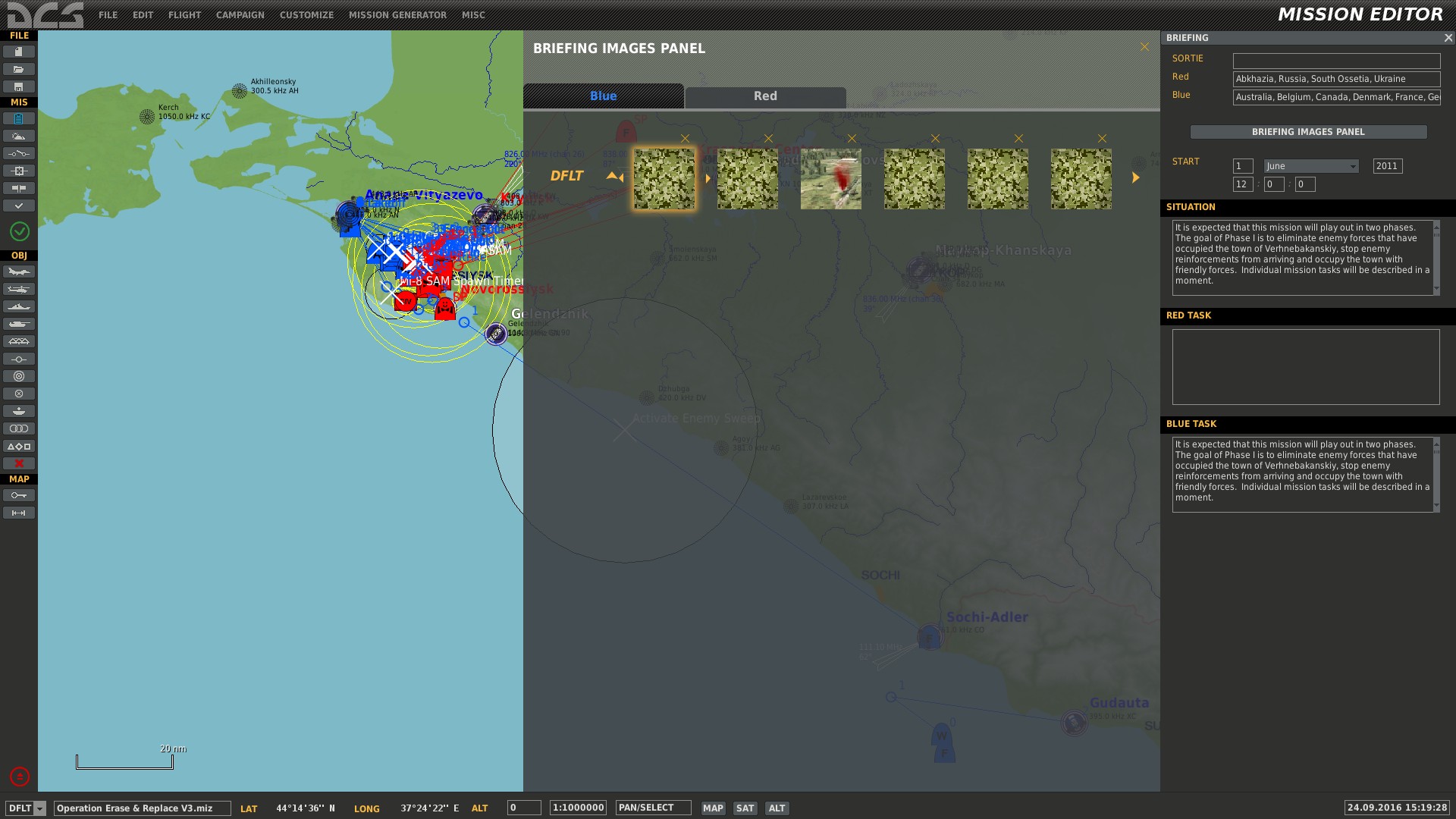The image size is (1456, 819).
Task: Open the triangle-diamond-square shapes icon
Action: (x=19, y=446)
